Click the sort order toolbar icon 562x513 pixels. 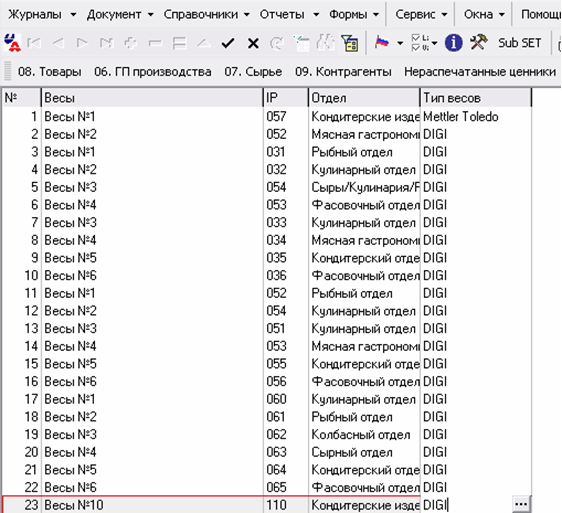(x=301, y=43)
